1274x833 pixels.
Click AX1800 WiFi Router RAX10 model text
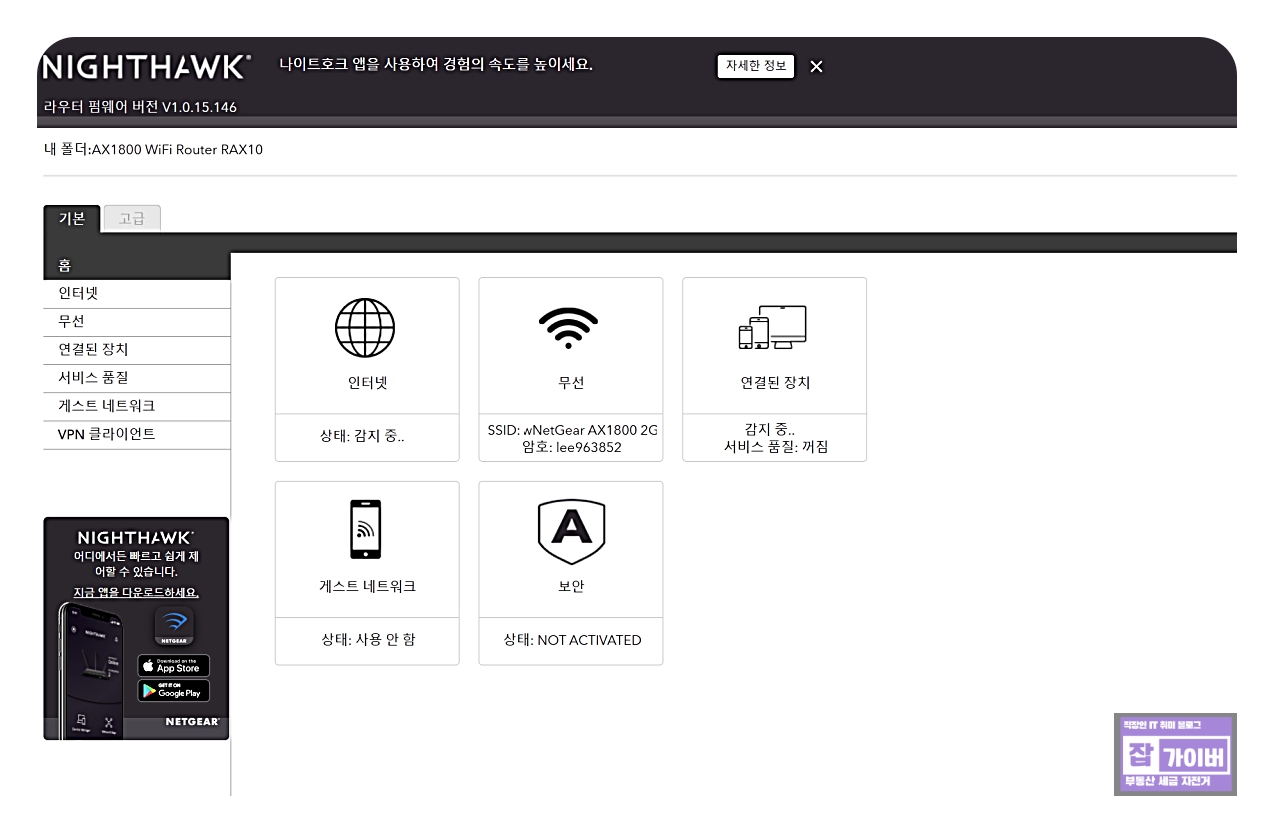177,150
